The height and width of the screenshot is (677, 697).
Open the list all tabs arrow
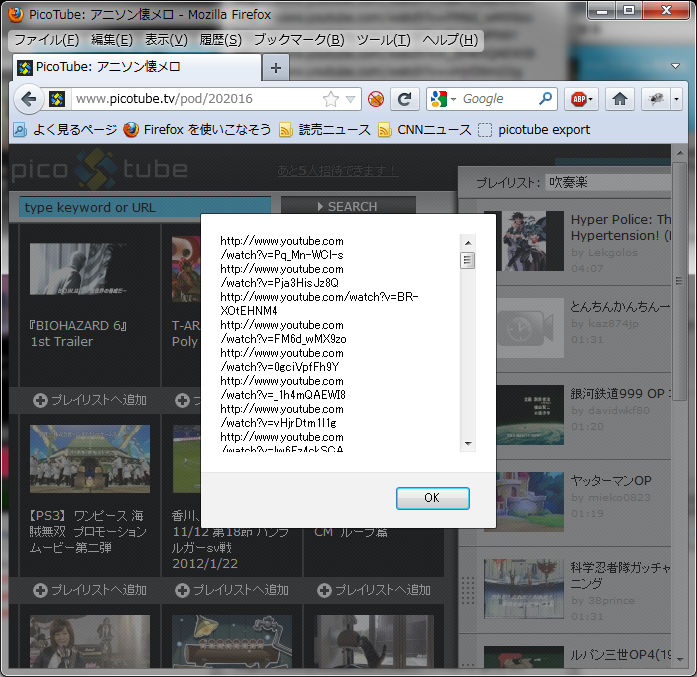pos(675,66)
